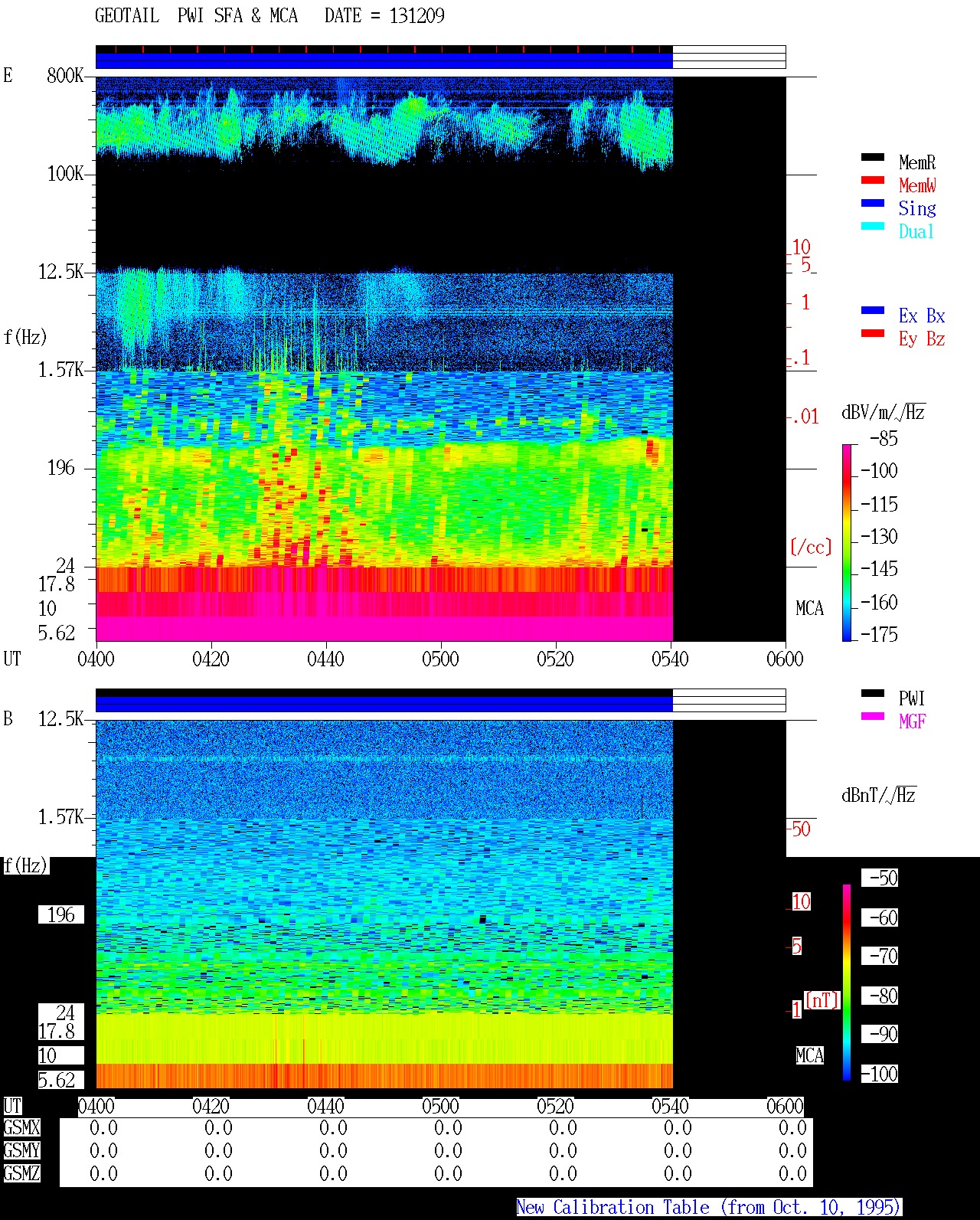This screenshot has height=1220, width=980.
Task: Click the magenta MGF legend swatch
Action: 873,717
